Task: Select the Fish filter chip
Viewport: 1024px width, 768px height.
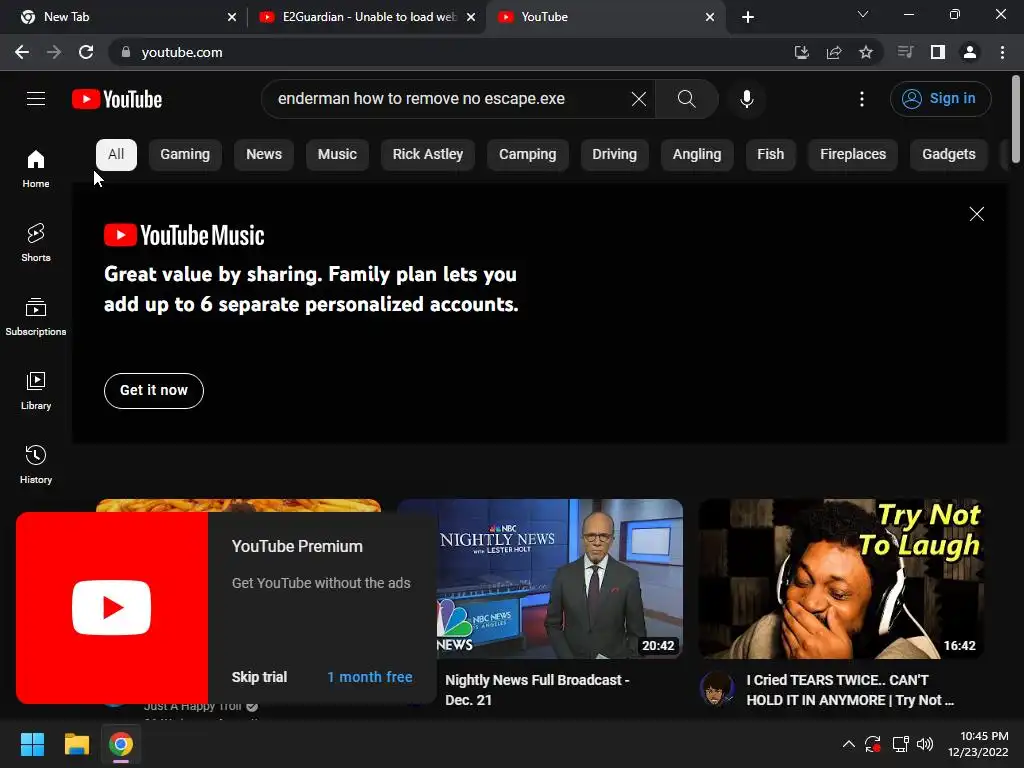Action: click(x=771, y=154)
